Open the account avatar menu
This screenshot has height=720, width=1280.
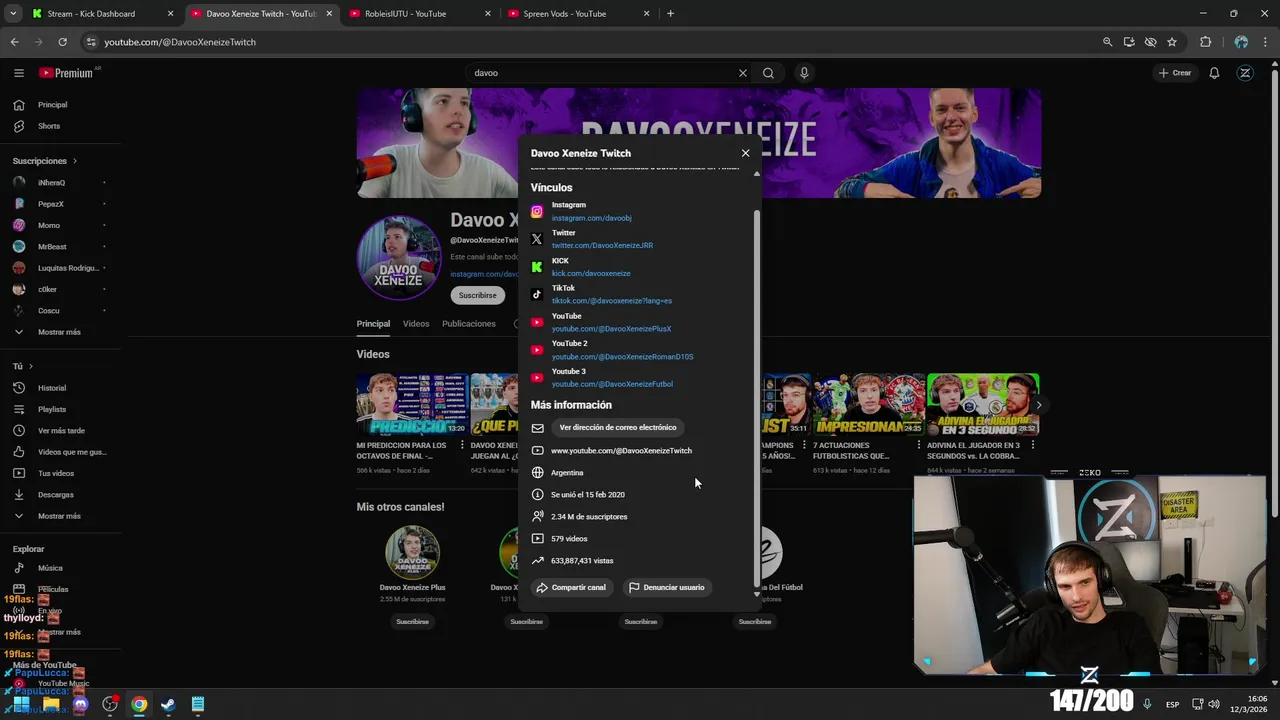pyautogui.click(x=1245, y=73)
